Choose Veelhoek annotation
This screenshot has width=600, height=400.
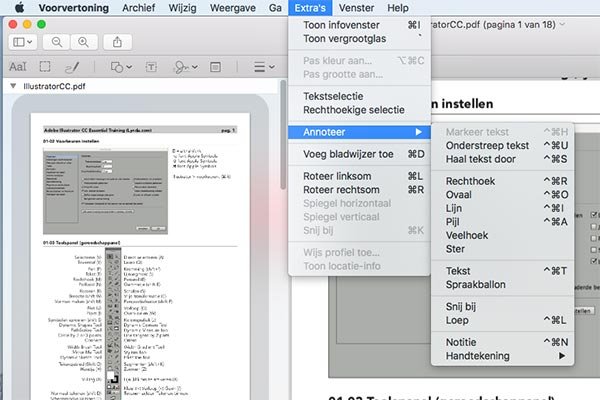(x=502, y=235)
